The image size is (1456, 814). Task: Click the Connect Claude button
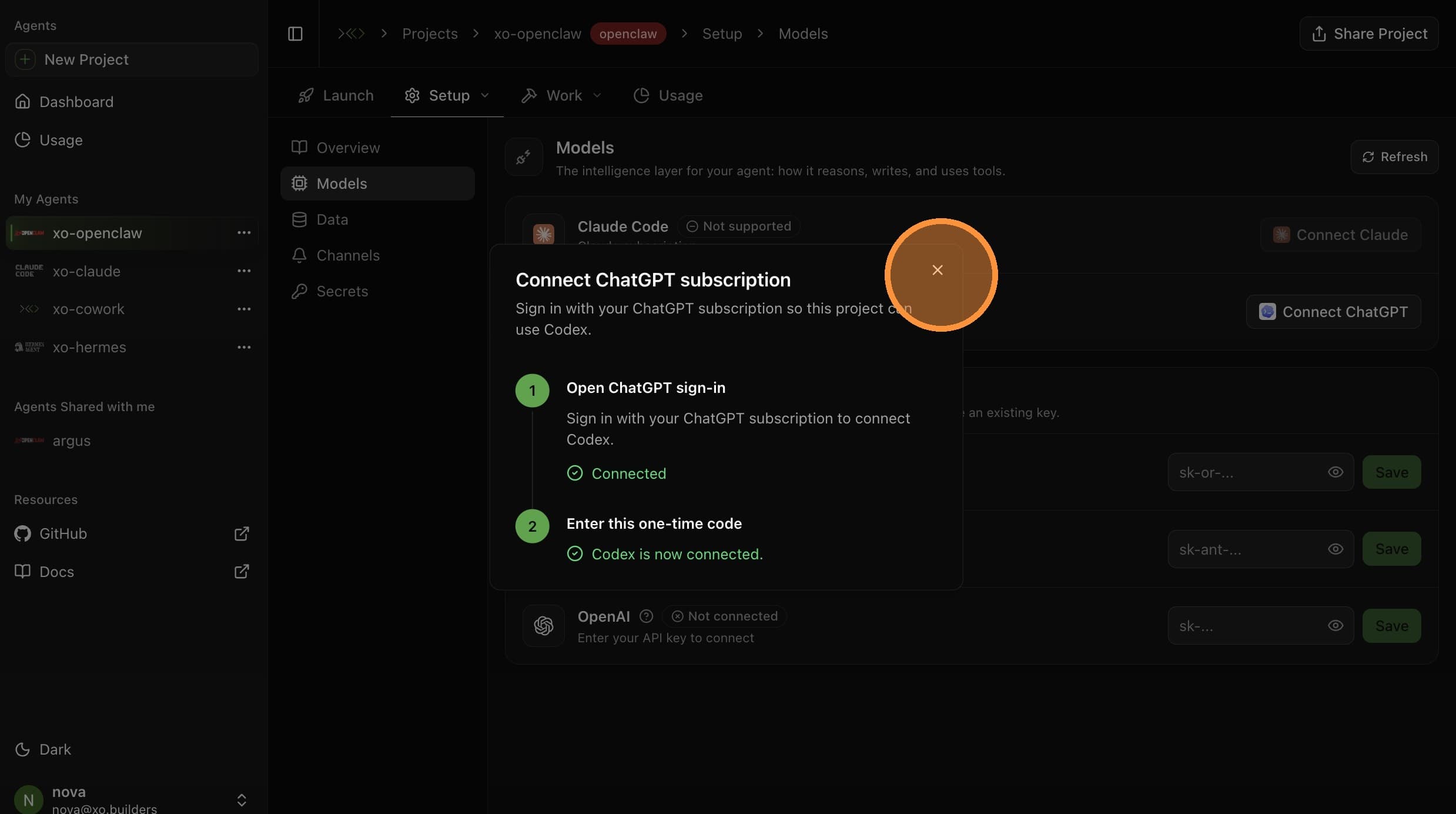1340,235
